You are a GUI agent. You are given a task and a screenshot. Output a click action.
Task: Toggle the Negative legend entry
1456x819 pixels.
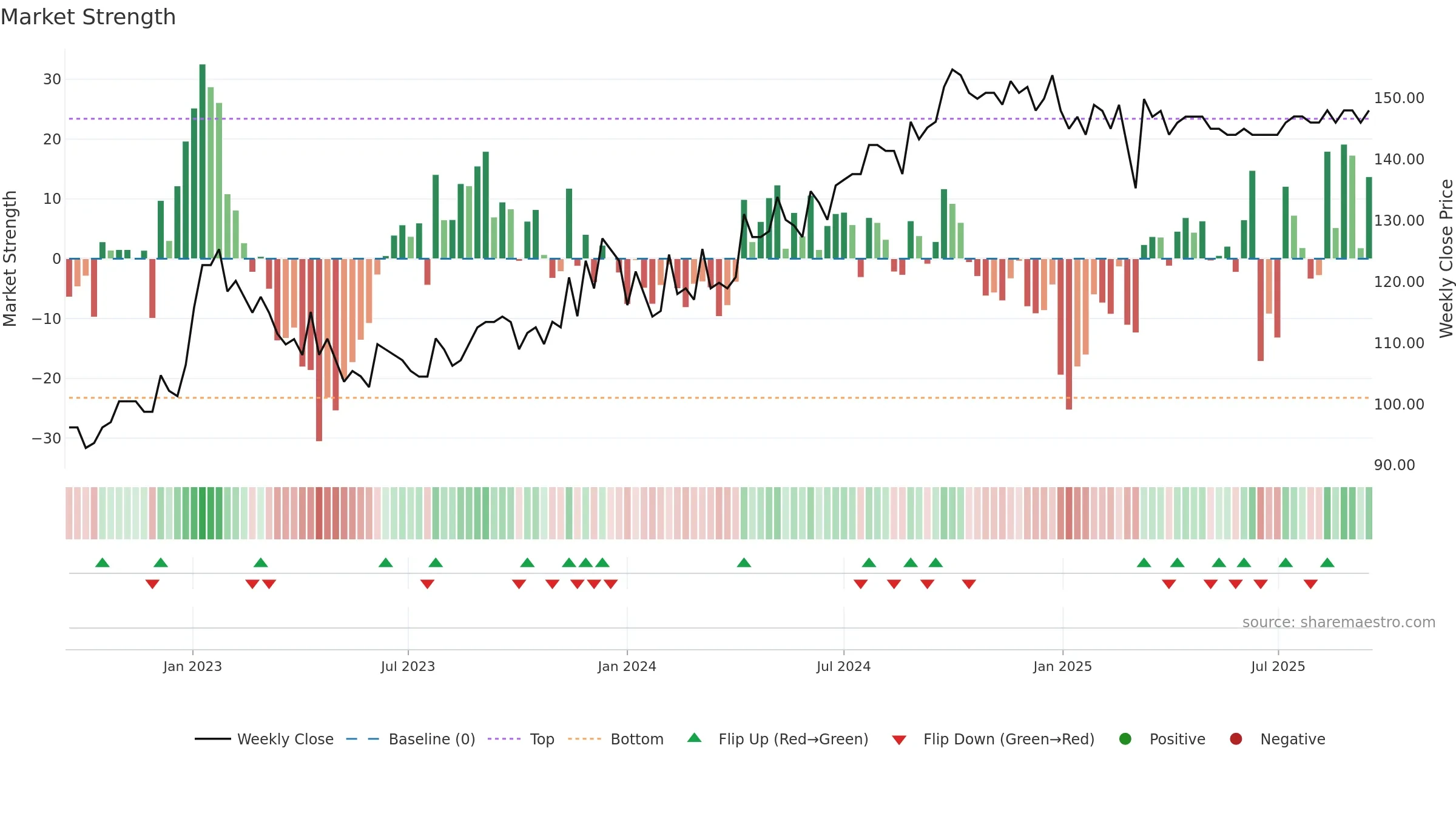(1277, 739)
